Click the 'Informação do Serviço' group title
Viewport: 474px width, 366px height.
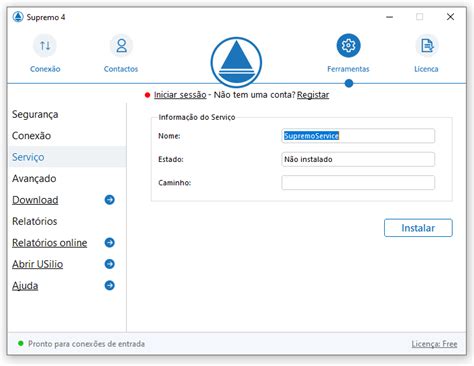pos(197,117)
